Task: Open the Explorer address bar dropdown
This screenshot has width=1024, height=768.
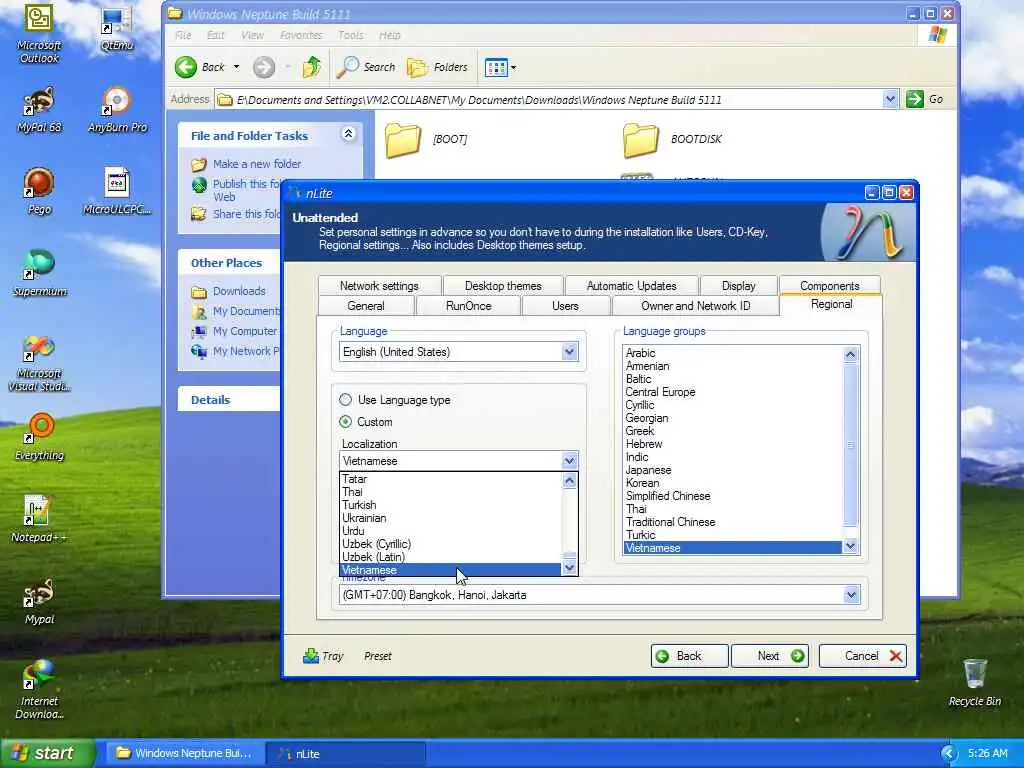Action: coord(889,99)
